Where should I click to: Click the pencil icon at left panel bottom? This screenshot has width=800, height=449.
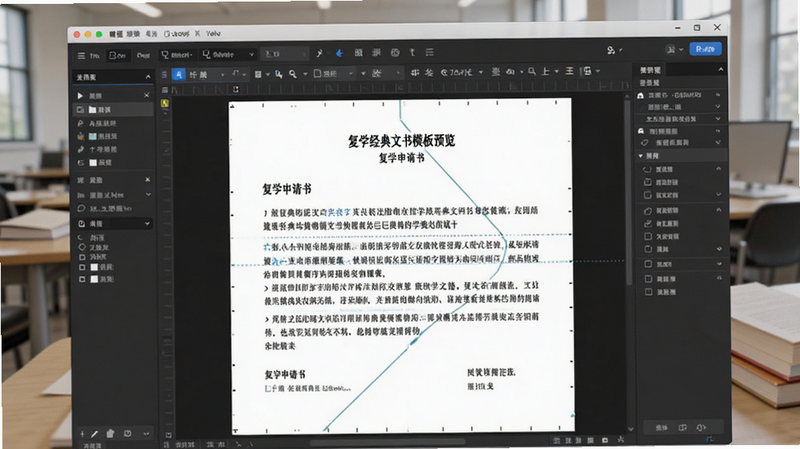(x=94, y=434)
